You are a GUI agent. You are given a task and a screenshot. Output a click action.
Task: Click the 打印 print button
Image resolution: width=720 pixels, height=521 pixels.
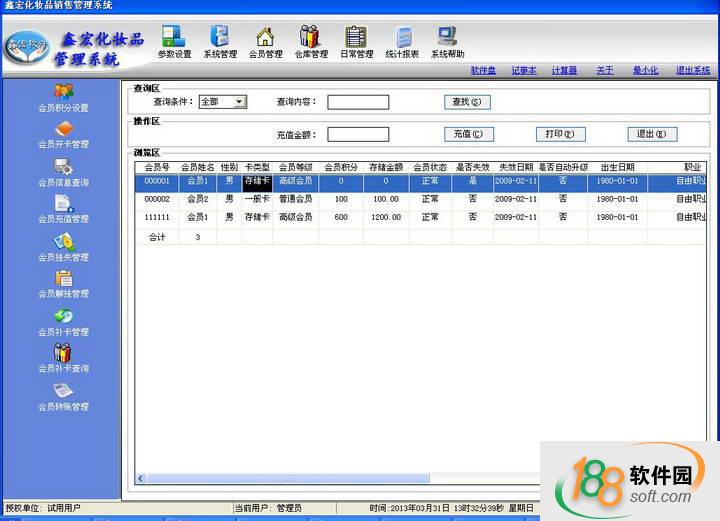[x=559, y=134]
